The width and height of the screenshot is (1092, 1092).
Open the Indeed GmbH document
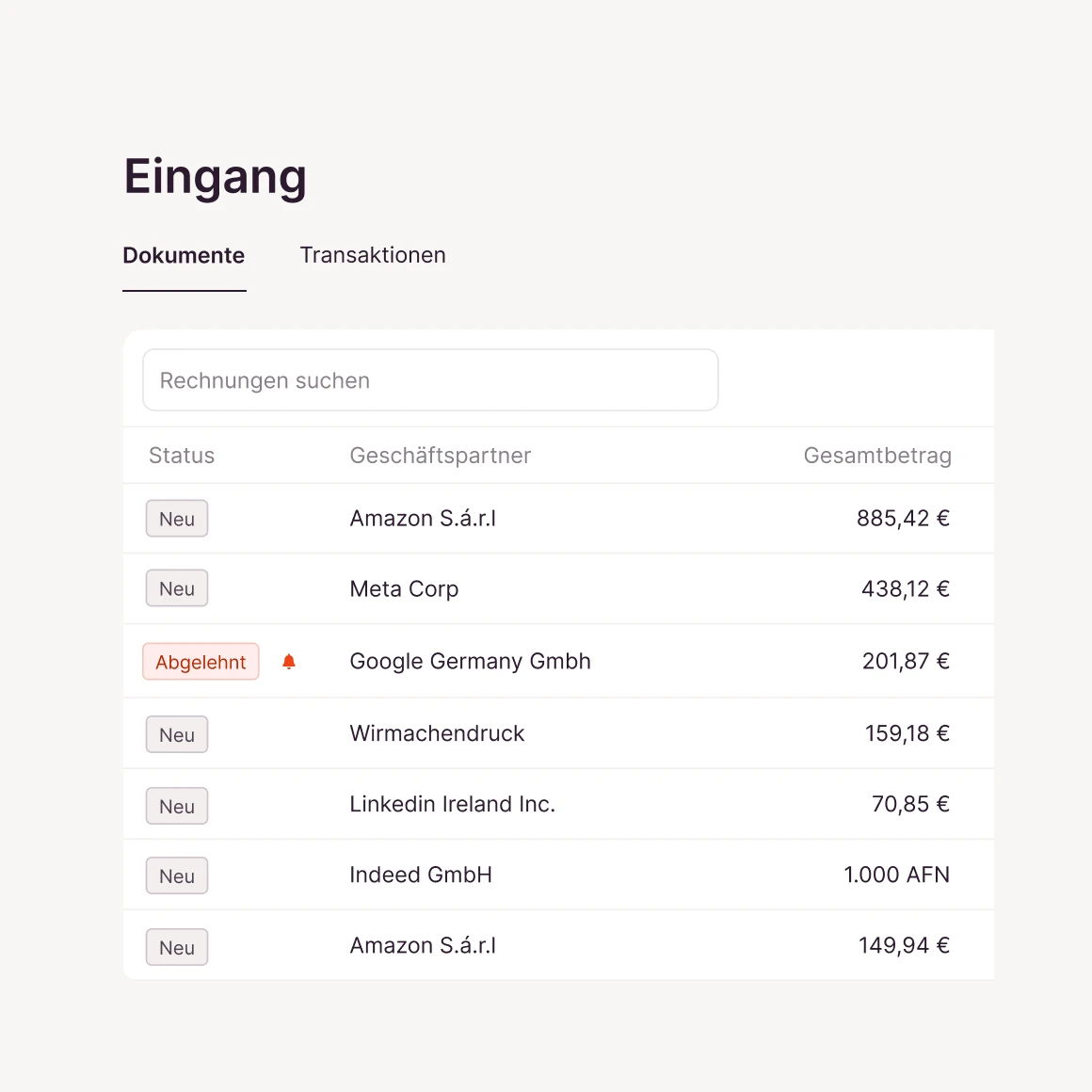coord(421,875)
